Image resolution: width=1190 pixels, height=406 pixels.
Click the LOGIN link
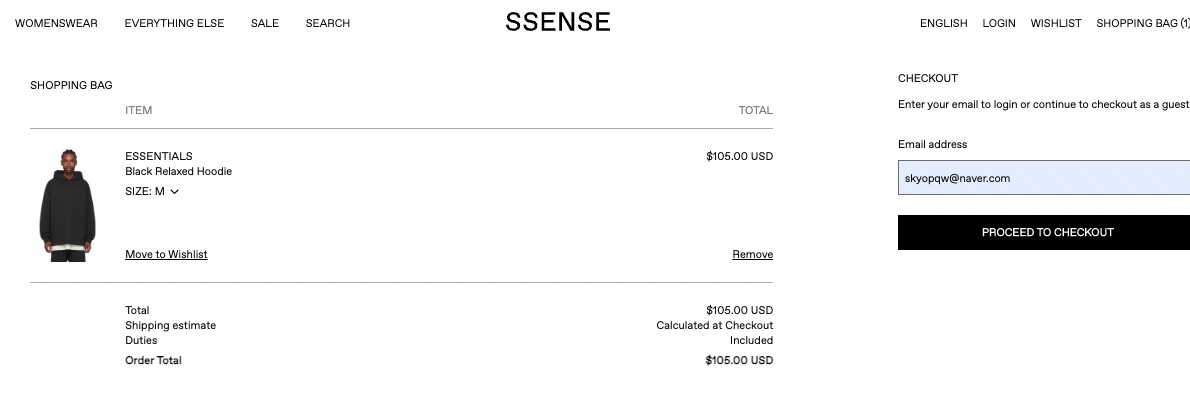click(x=998, y=23)
